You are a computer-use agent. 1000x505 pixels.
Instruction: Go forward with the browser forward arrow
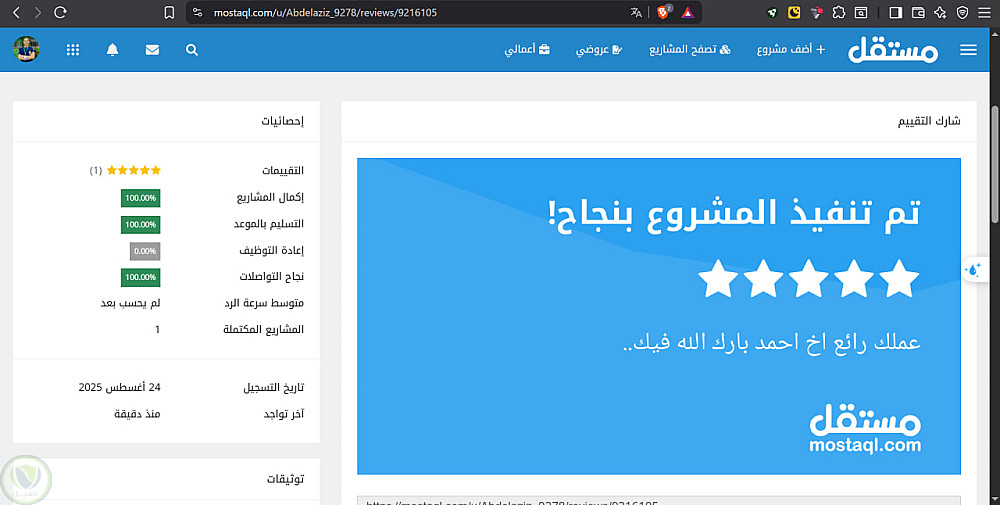[x=38, y=12]
